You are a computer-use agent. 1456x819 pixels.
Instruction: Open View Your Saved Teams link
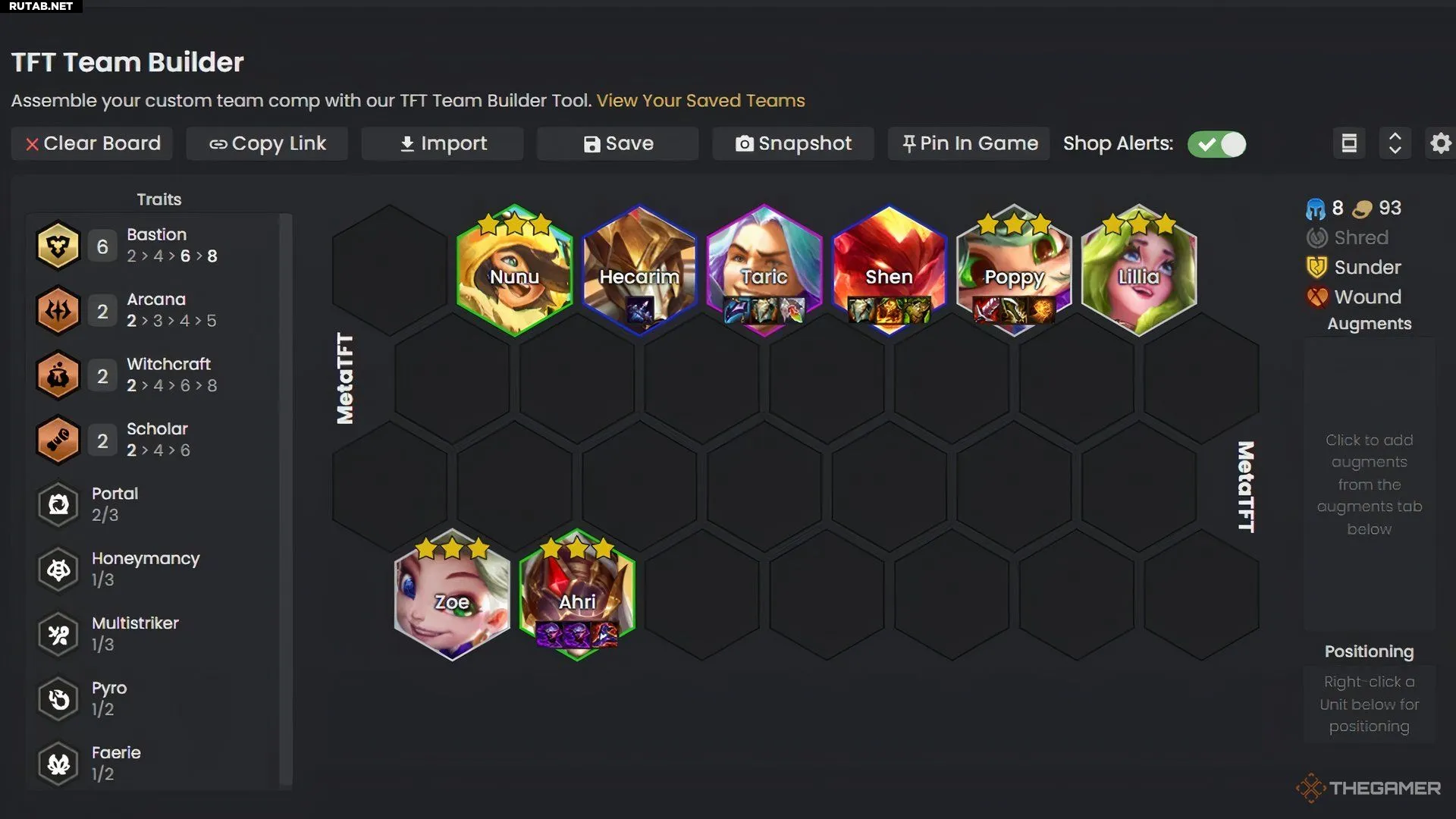pyautogui.click(x=701, y=100)
